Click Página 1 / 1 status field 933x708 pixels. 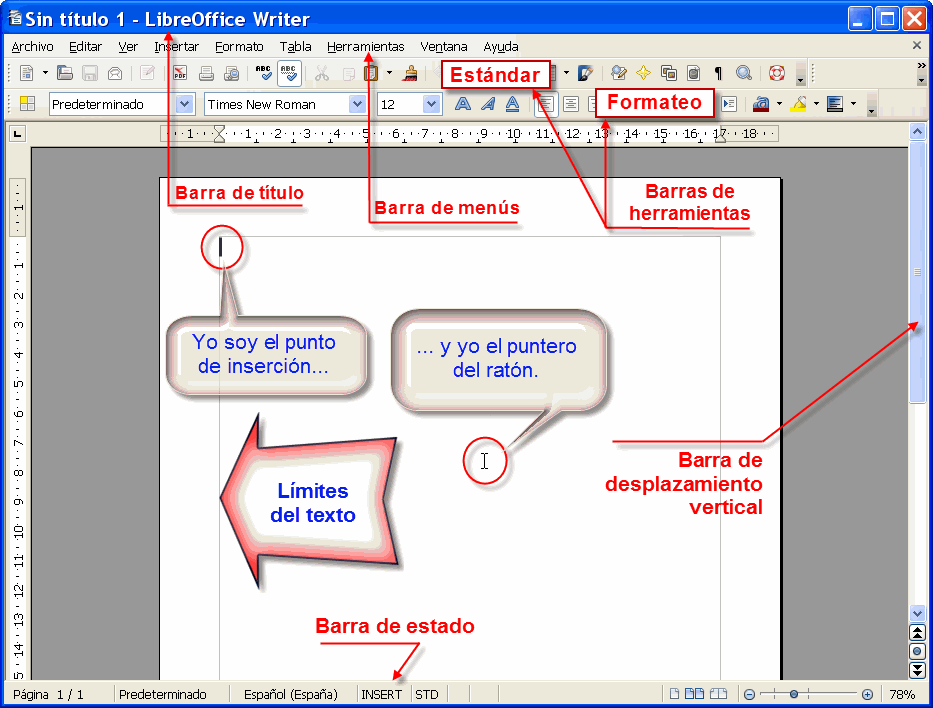coord(49,694)
